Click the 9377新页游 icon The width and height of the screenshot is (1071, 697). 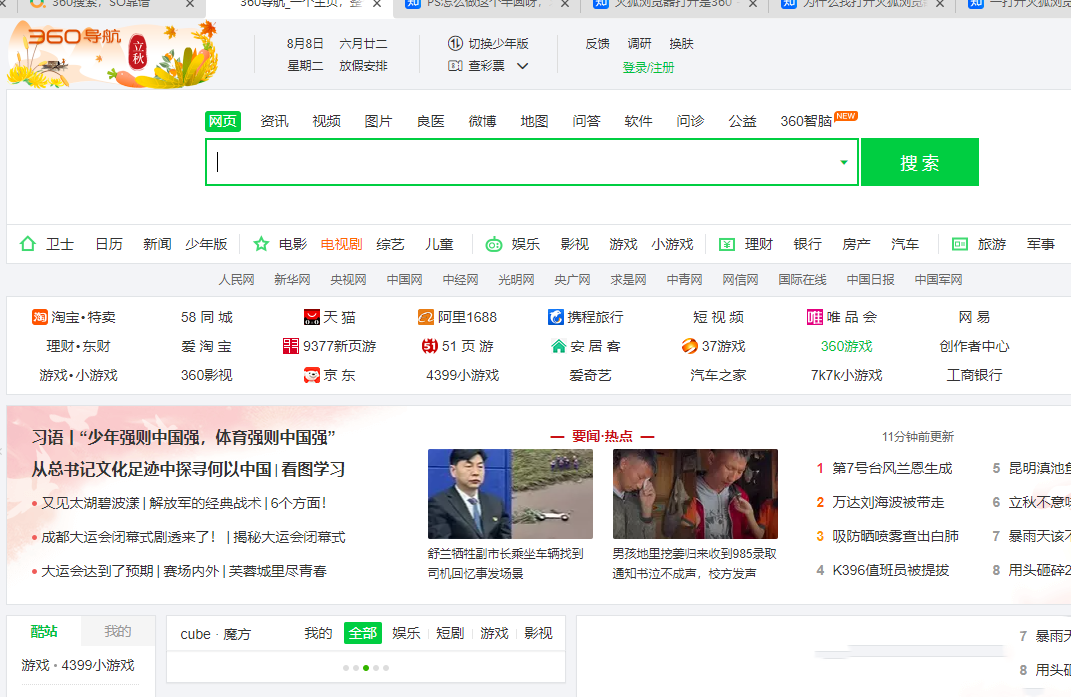click(290, 346)
